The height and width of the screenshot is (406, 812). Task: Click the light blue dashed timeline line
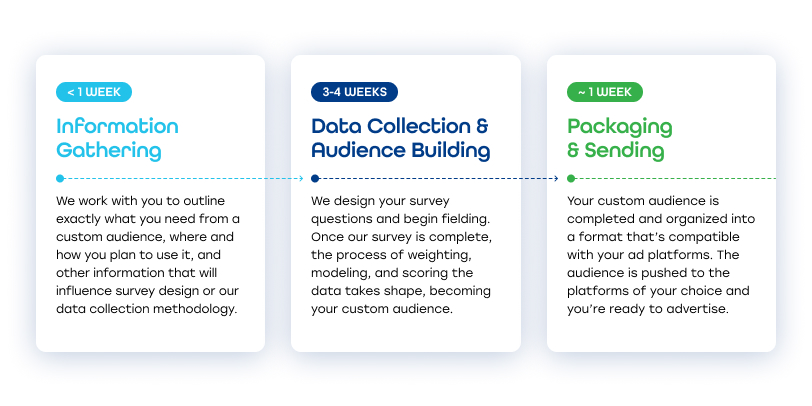(x=182, y=179)
